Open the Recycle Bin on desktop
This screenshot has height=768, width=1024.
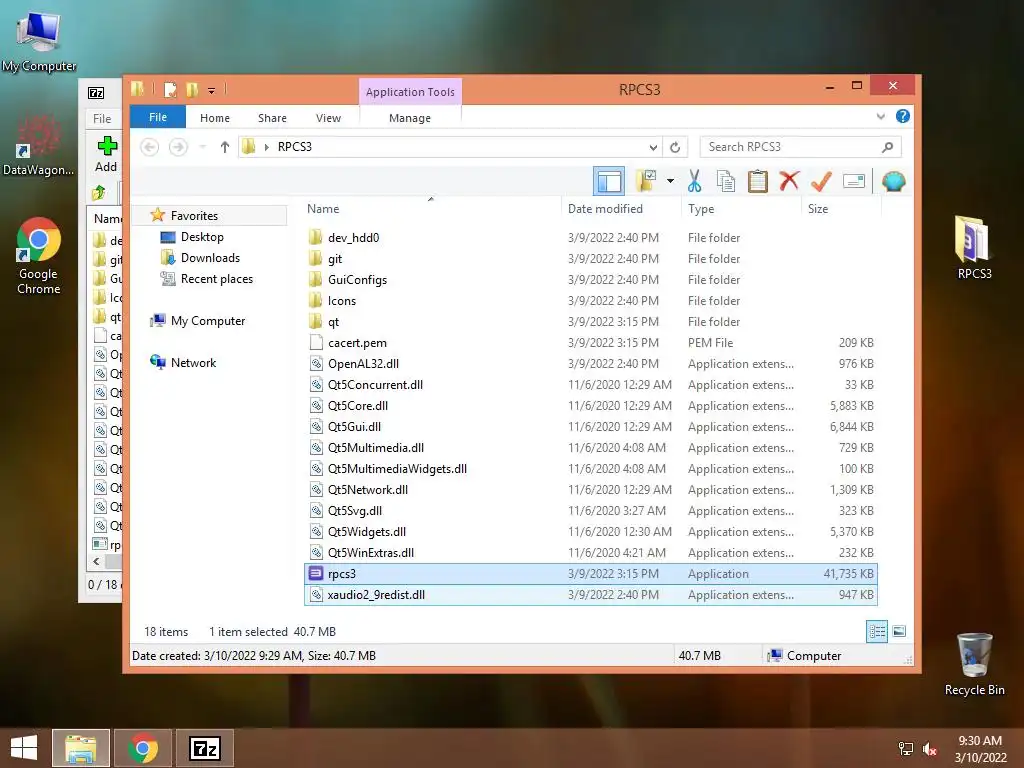pyautogui.click(x=974, y=664)
